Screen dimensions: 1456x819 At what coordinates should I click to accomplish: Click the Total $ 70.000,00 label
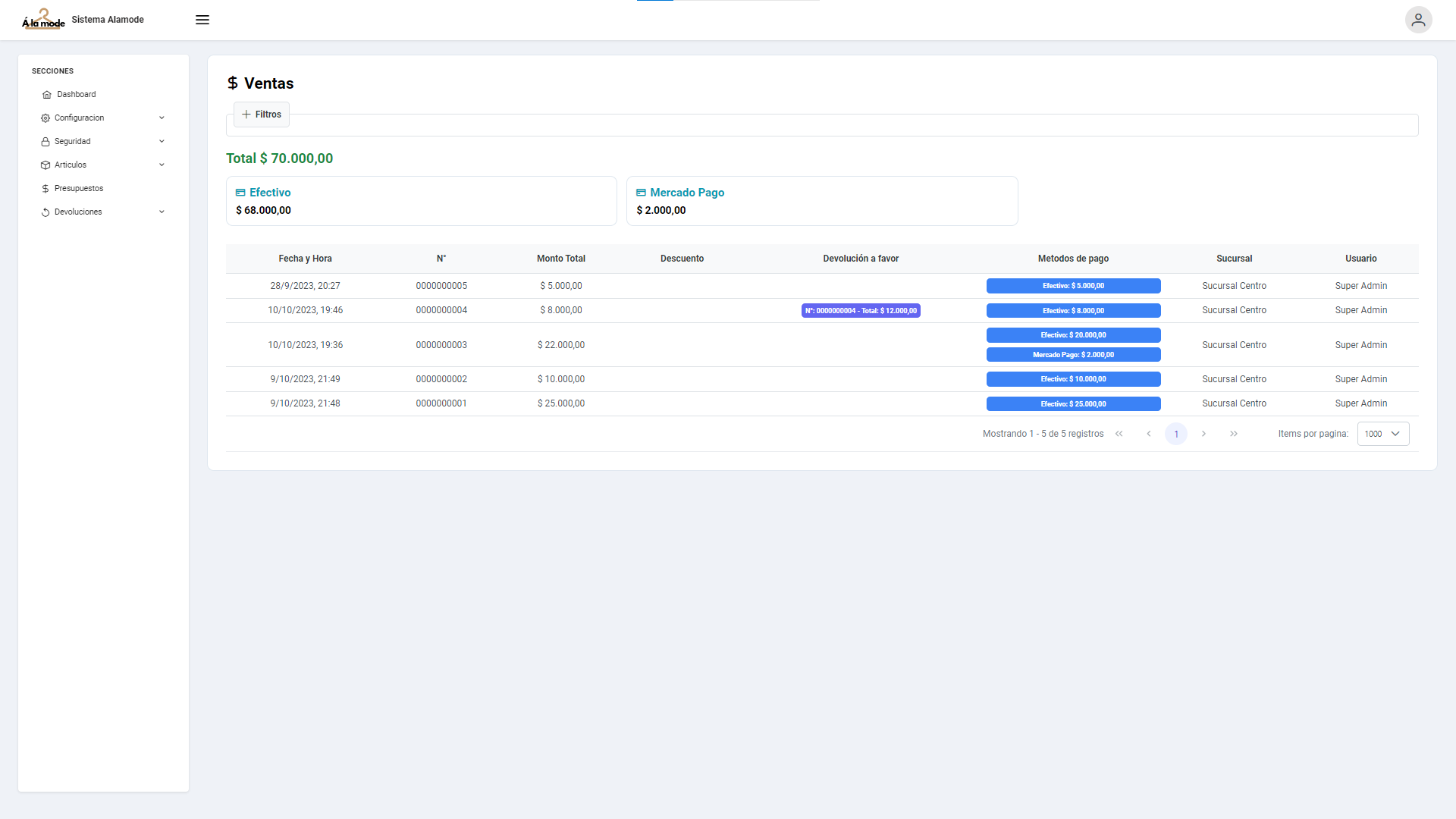[x=279, y=158]
